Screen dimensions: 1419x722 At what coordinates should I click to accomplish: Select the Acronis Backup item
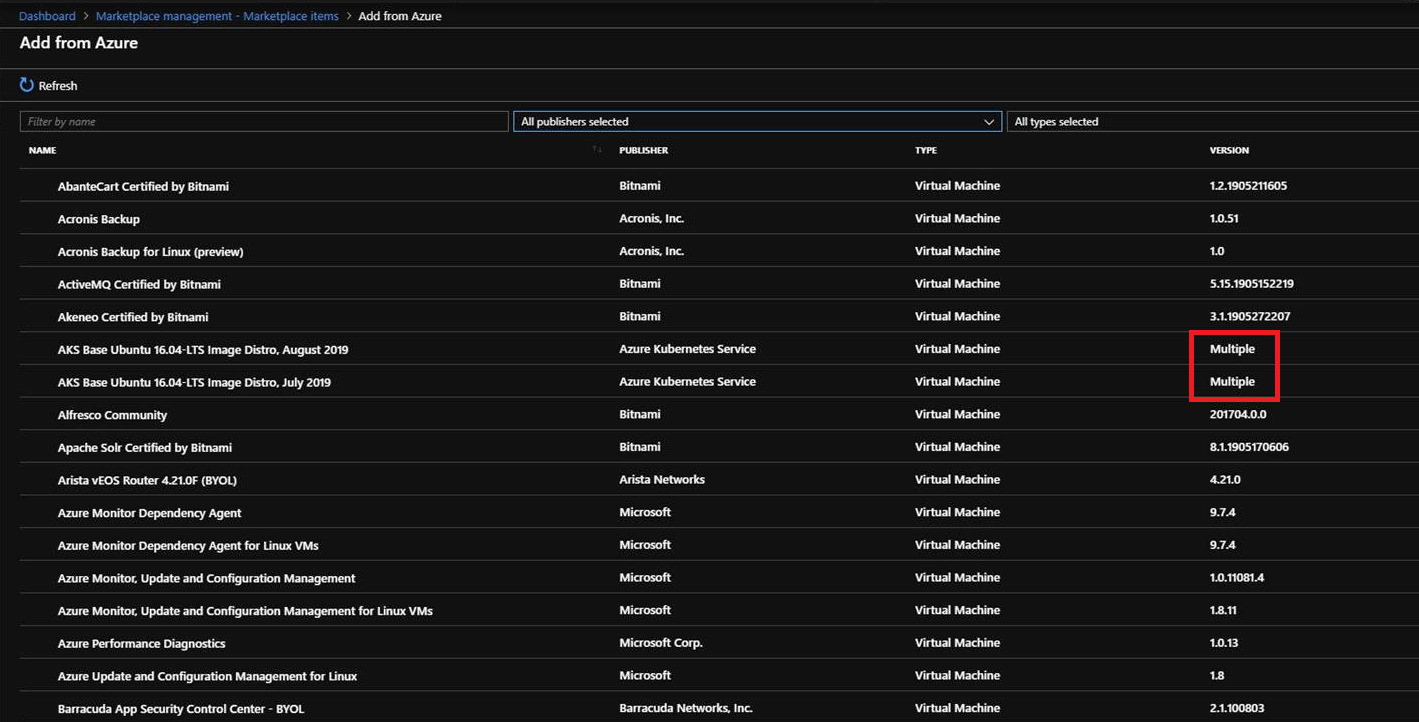(x=98, y=218)
